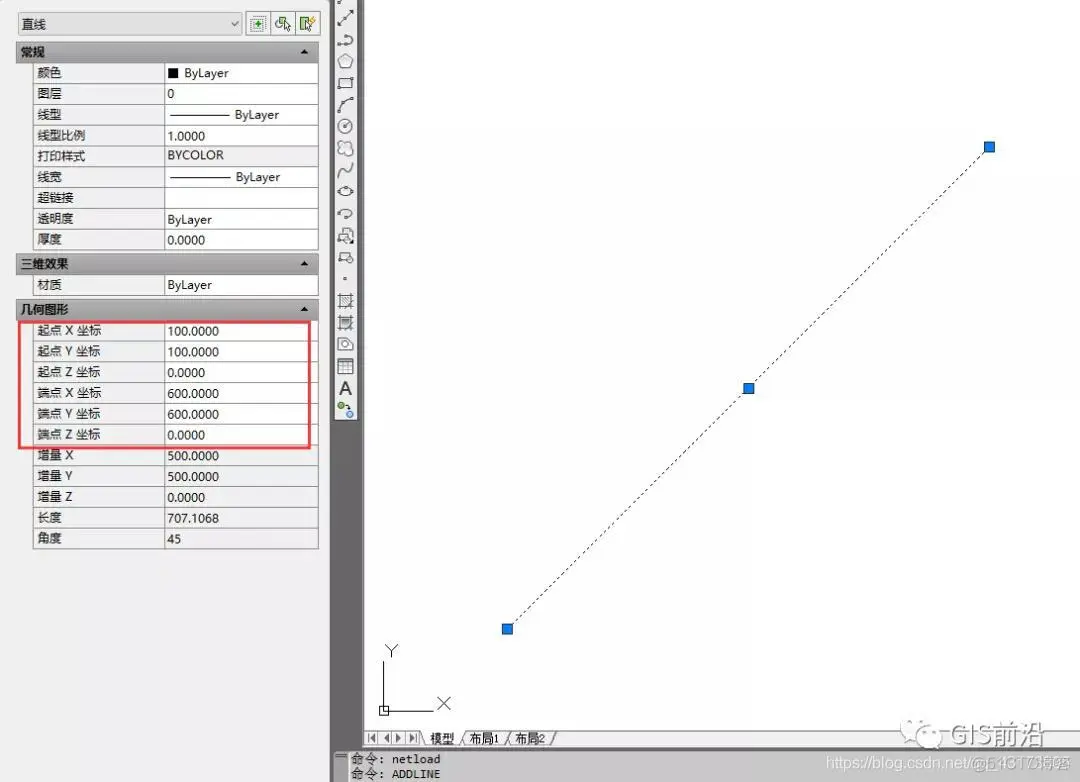Click the Make Block tool

click(x=345, y=258)
